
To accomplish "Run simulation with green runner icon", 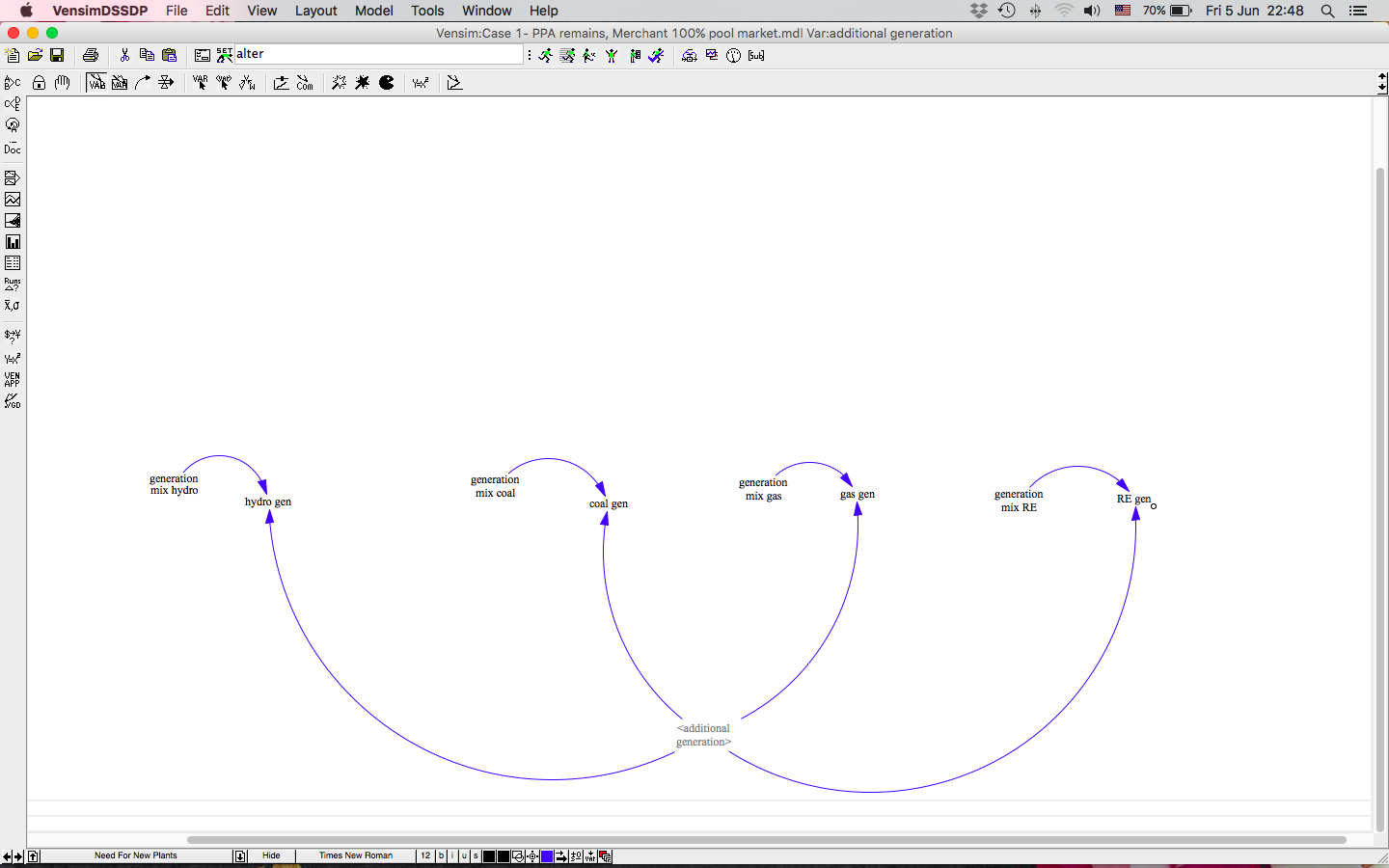I will (546, 56).
